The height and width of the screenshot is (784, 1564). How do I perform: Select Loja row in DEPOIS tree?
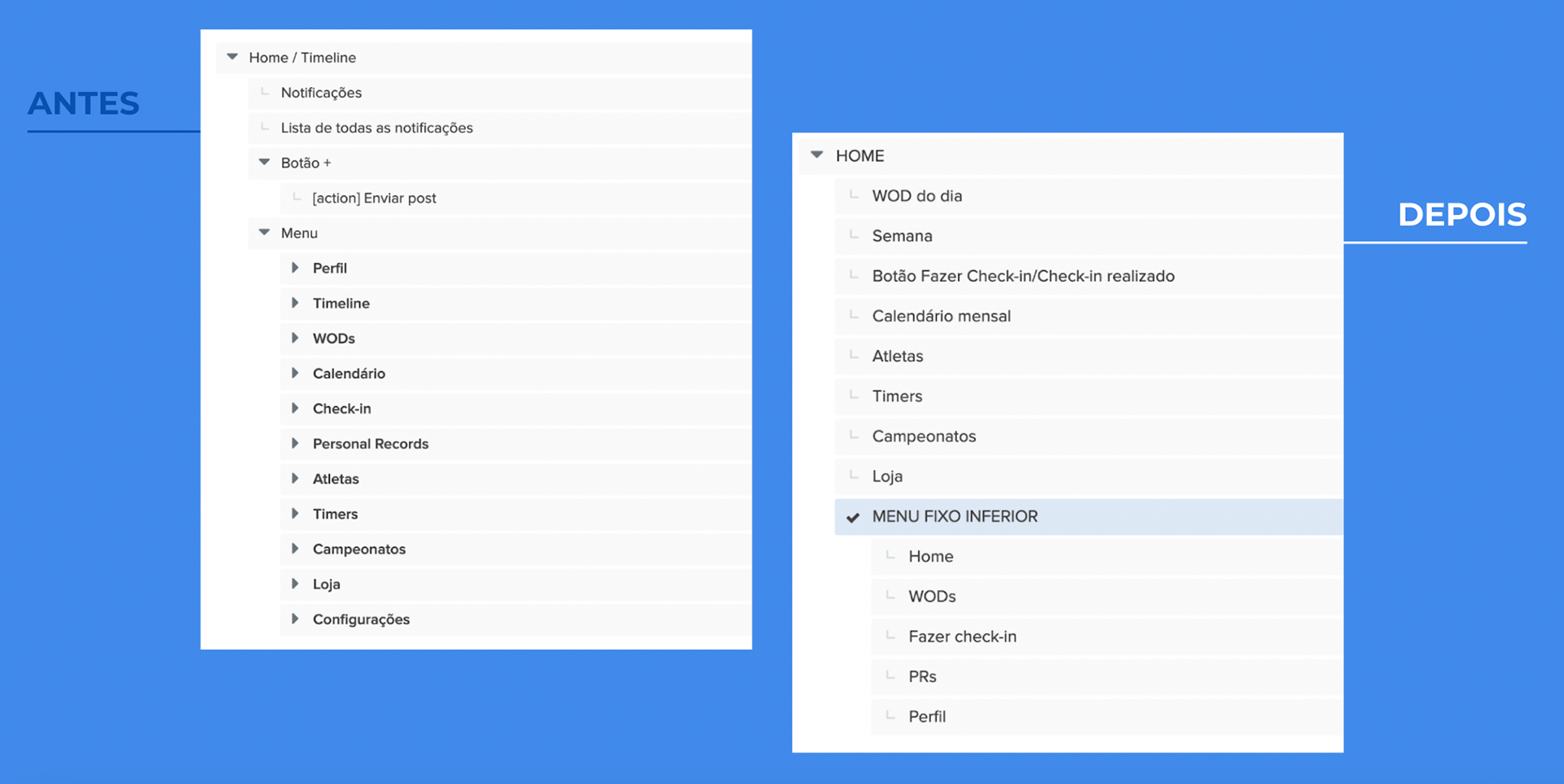tap(1088, 476)
